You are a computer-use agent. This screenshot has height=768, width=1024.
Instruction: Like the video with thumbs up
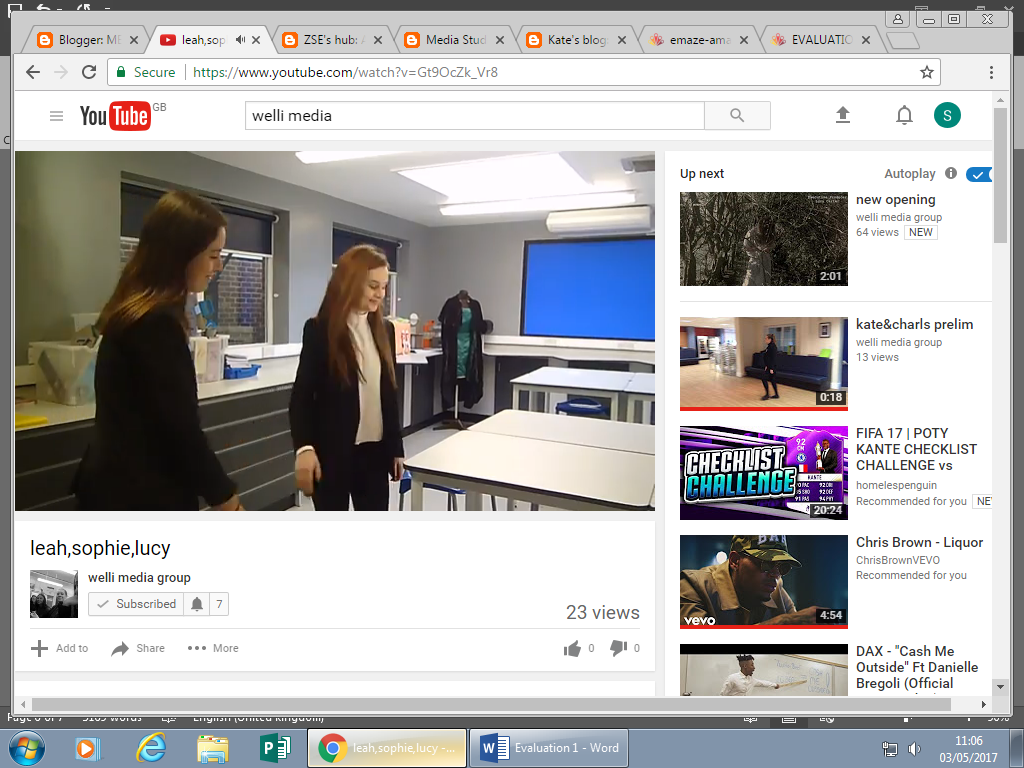pyautogui.click(x=572, y=648)
